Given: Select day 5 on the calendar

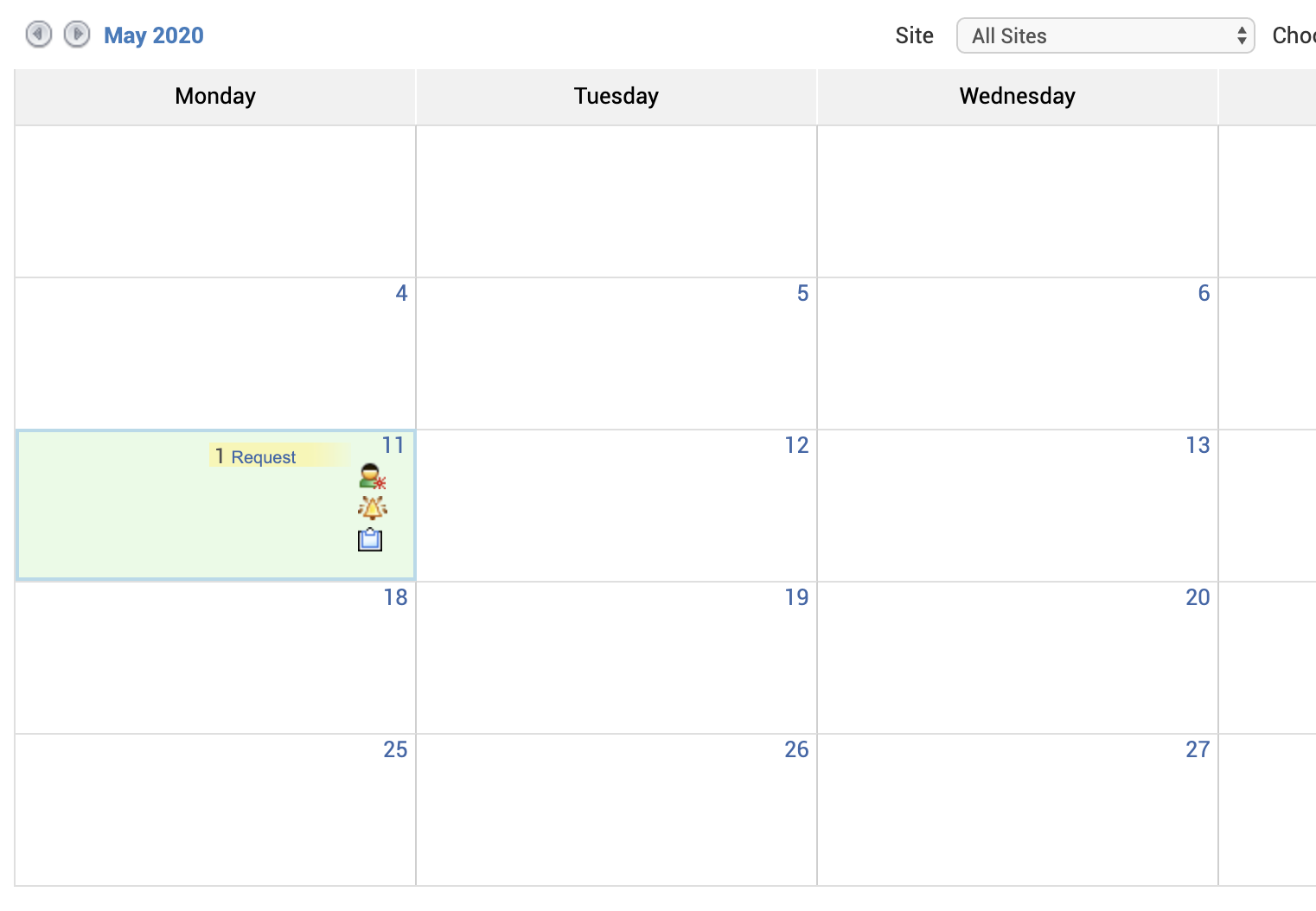Looking at the screenshot, I should 802,293.
